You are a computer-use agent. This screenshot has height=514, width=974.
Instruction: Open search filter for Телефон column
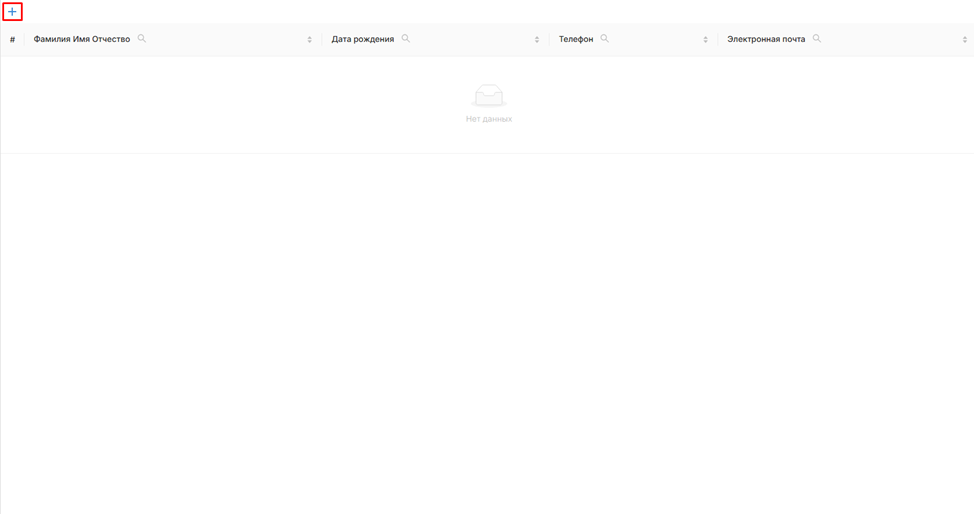[605, 39]
